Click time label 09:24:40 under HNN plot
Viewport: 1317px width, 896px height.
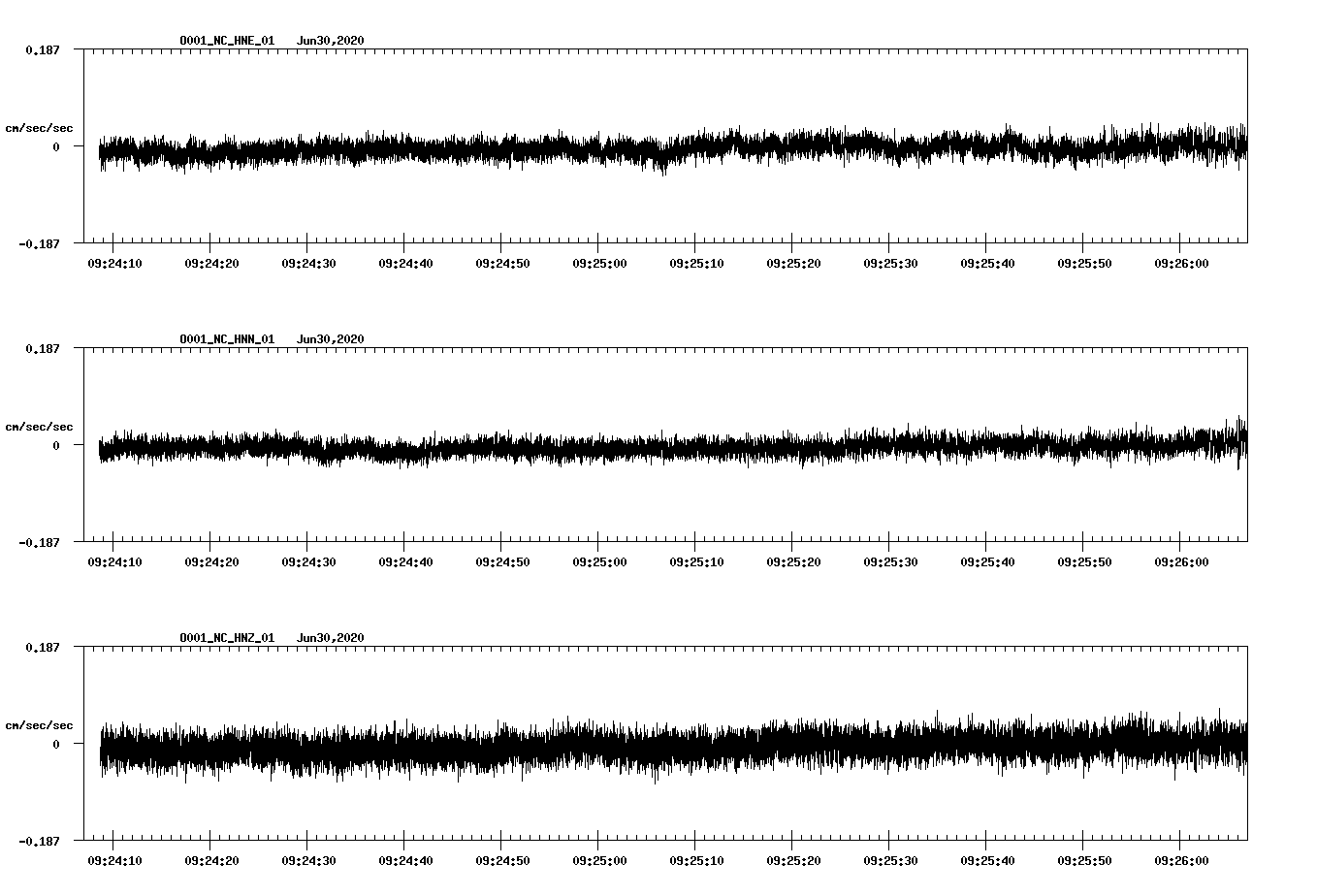pyautogui.click(x=405, y=561)
